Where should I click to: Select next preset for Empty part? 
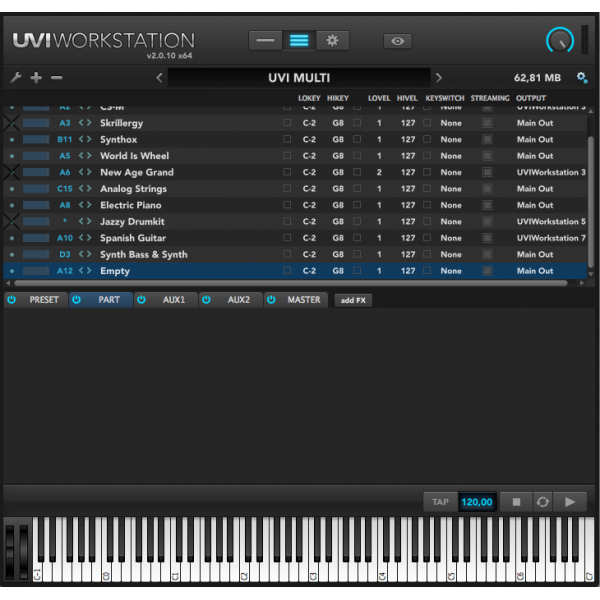pyautogui.click(x=89, y=271)
